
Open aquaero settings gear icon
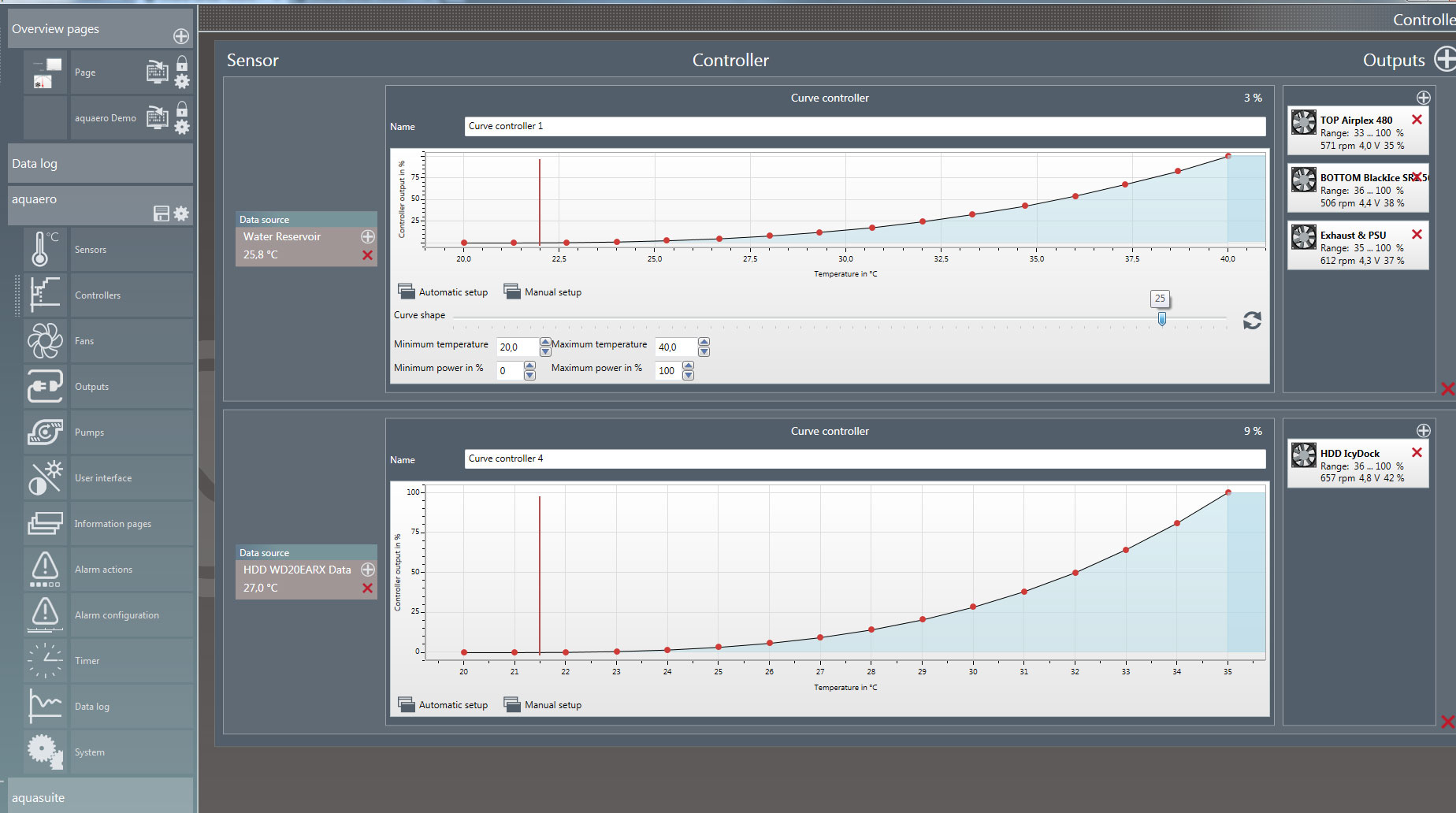(181, 213)
